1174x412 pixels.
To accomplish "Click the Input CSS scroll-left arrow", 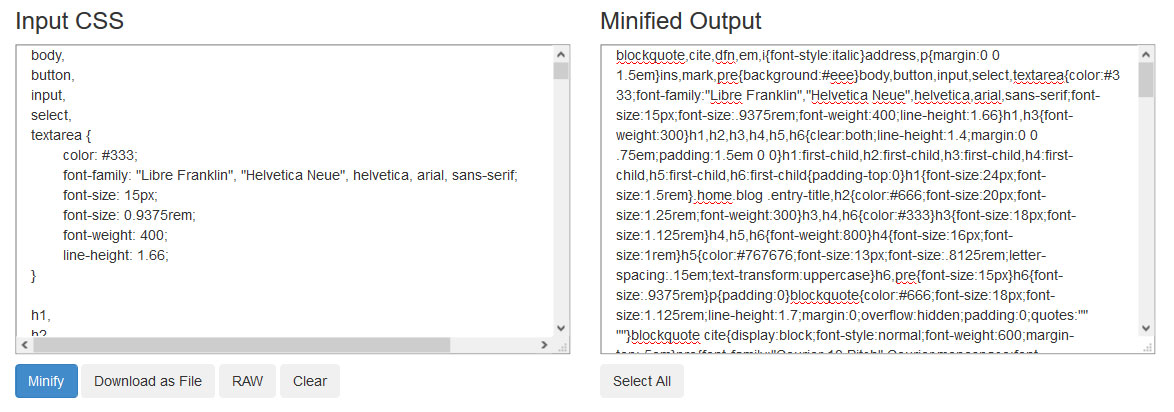I will tap(25, 345).
